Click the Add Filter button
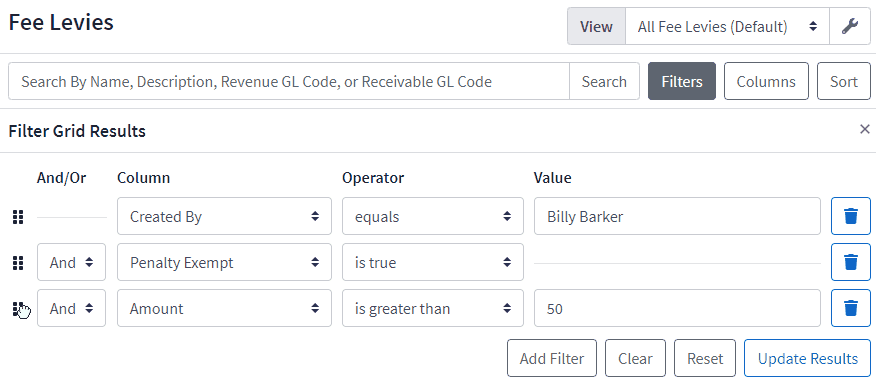This screenshot has width=876, height=384. click(x=551, y=358)
